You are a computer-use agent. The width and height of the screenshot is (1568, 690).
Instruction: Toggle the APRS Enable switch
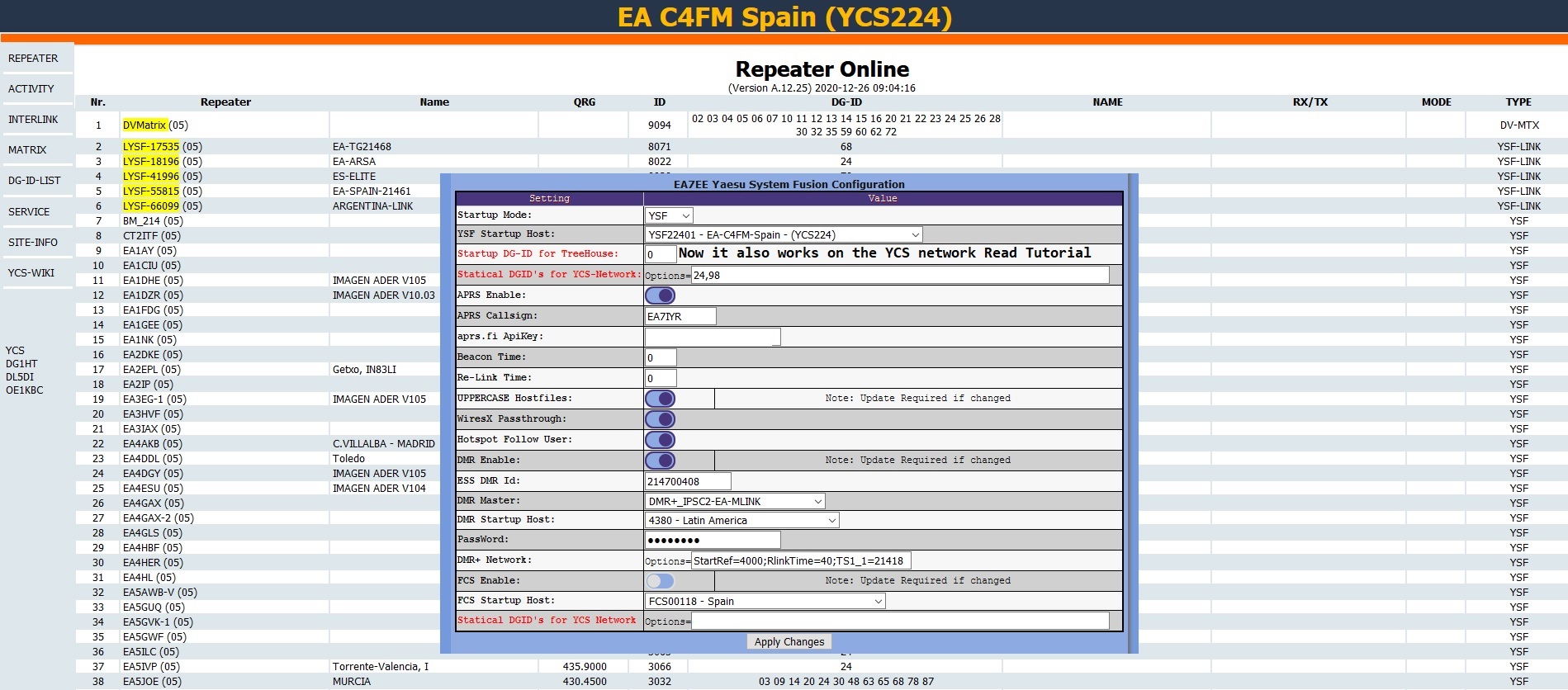[x=660, y=295]
